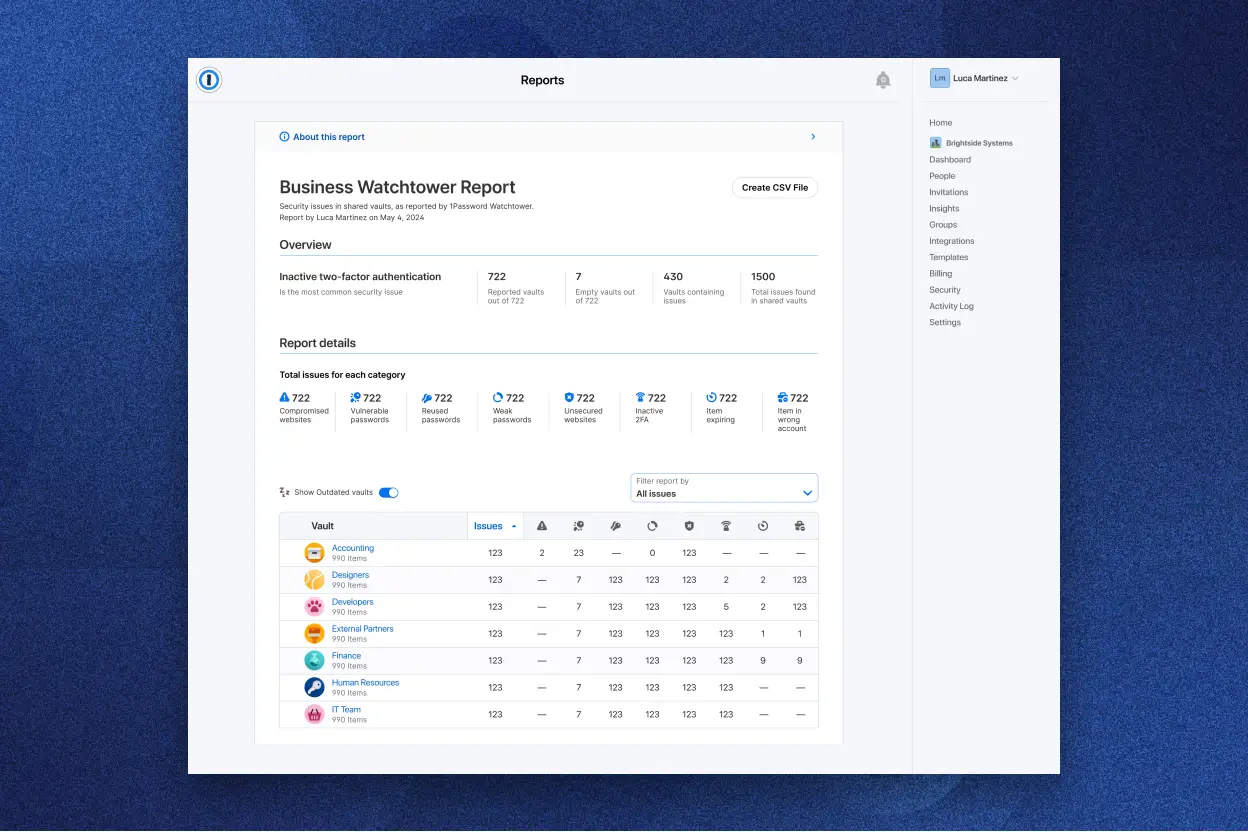Click the About this report info icon

[x=284, y=137]
